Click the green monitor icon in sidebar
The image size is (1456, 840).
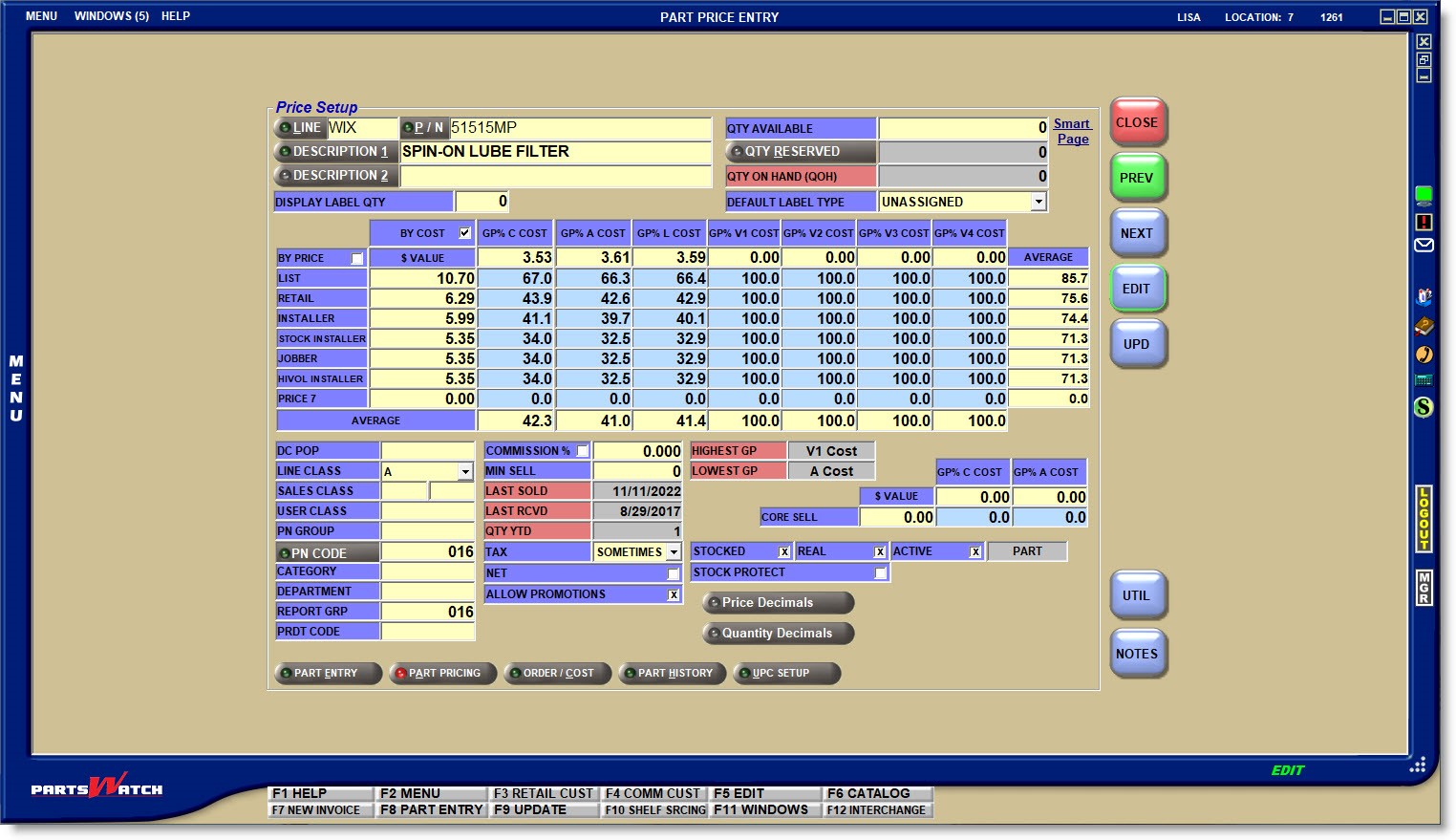pyautogui.click(x=1424, y=196)
